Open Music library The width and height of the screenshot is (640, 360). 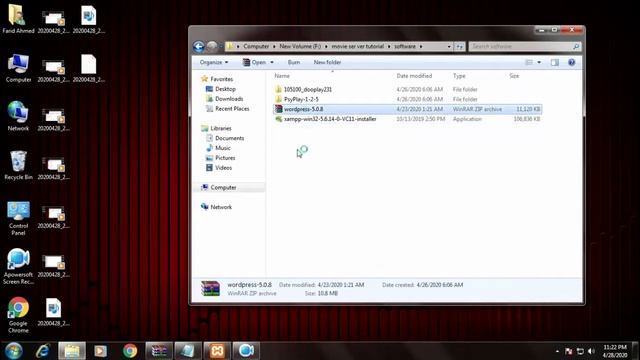(223, 148)
